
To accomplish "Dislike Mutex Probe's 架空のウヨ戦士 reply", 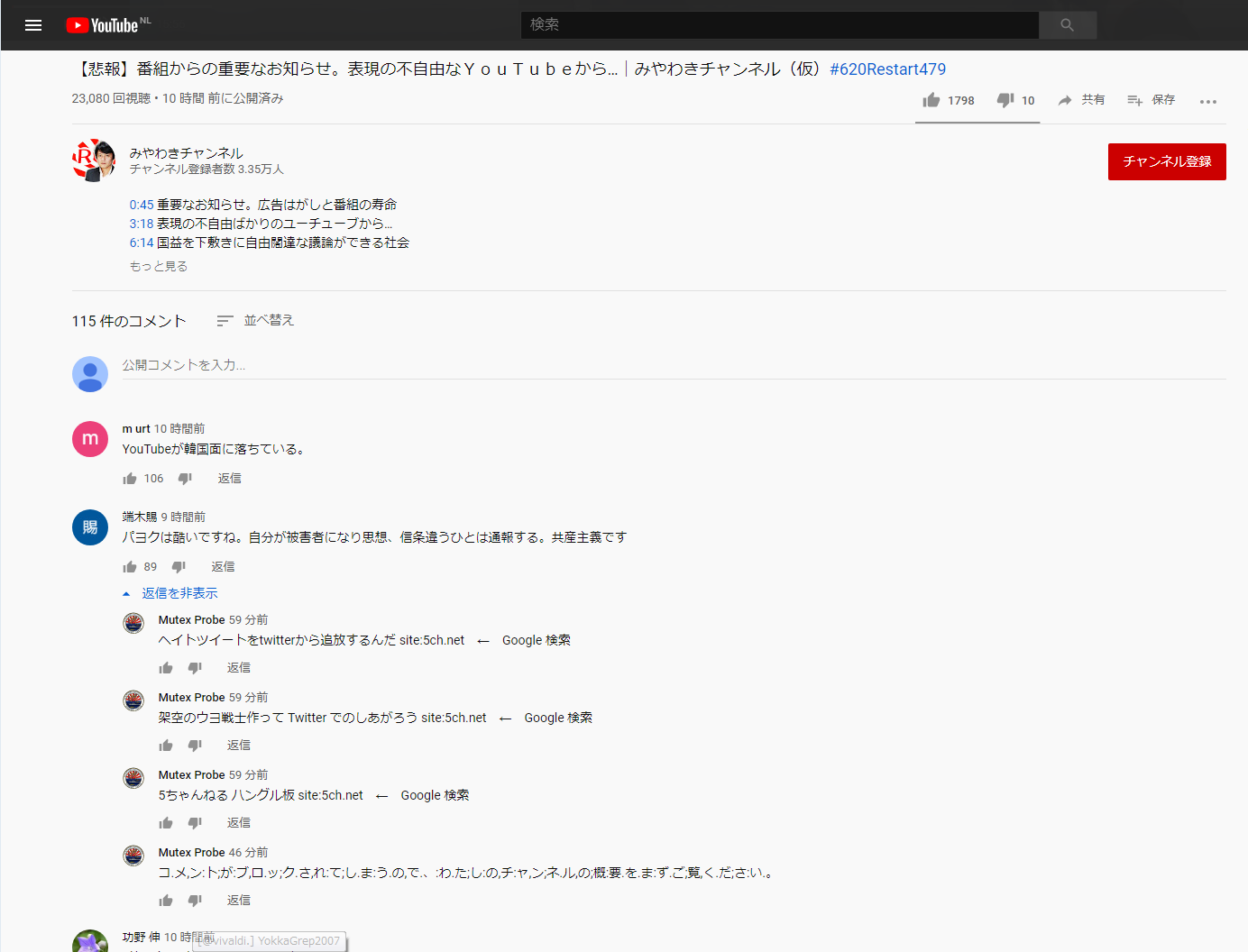I will click(195, 746).
